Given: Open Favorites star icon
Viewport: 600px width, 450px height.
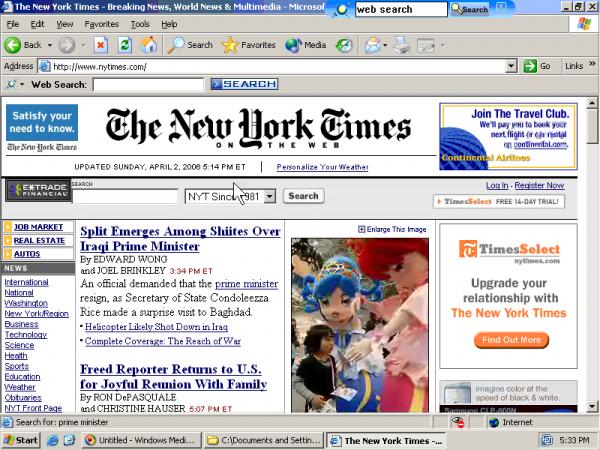Looking at the screenshot, I should [230, 45].
